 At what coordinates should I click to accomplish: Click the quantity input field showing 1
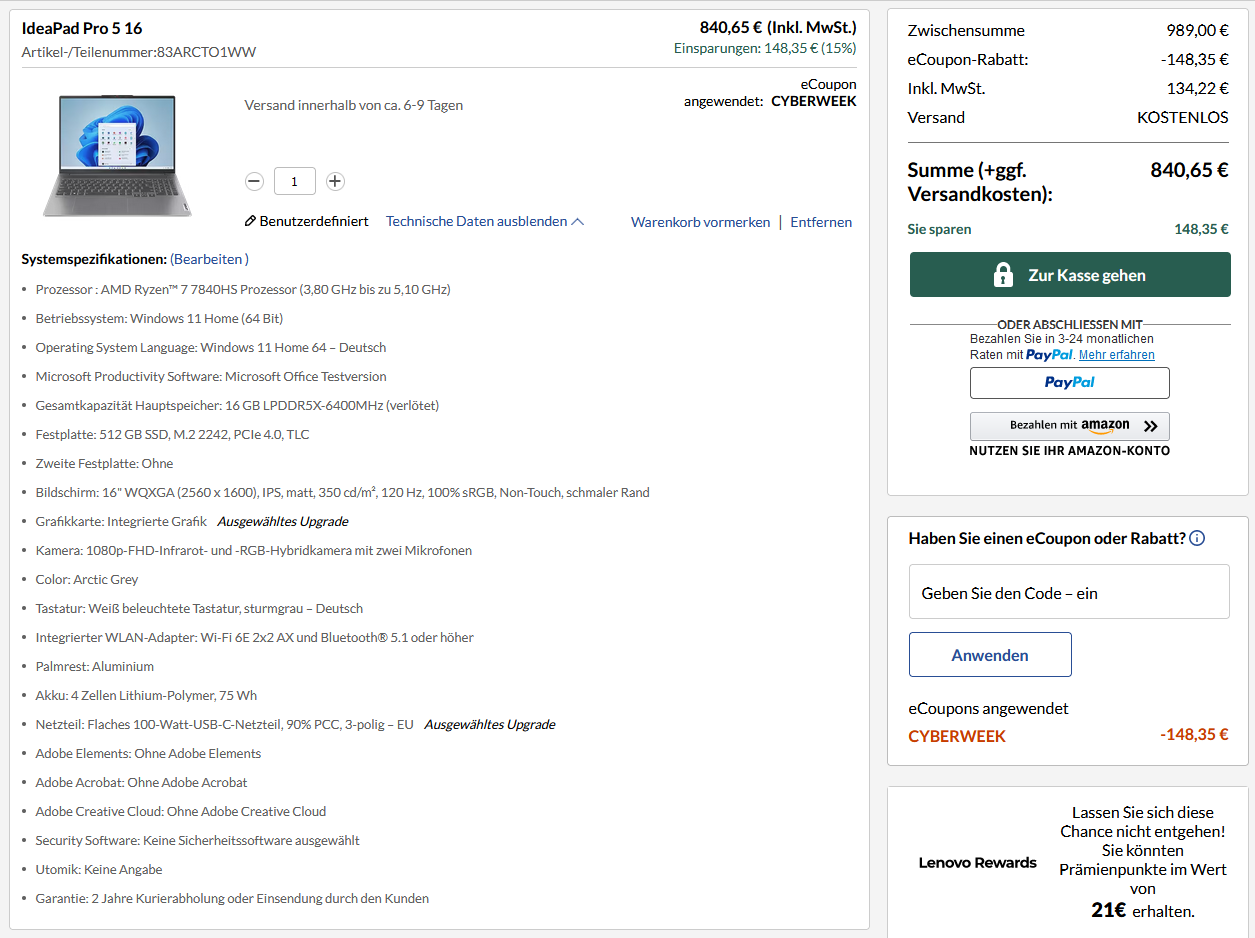point(295,181)
